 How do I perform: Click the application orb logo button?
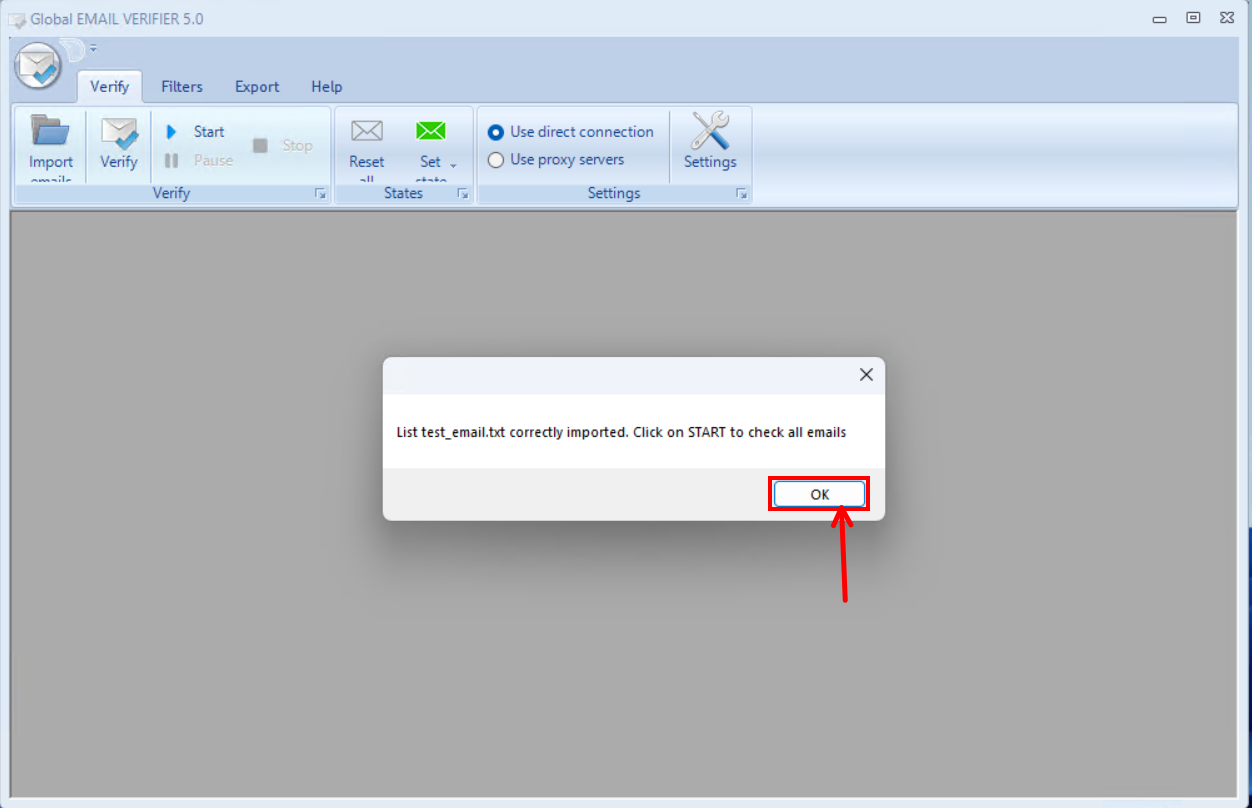pos(38,67)
